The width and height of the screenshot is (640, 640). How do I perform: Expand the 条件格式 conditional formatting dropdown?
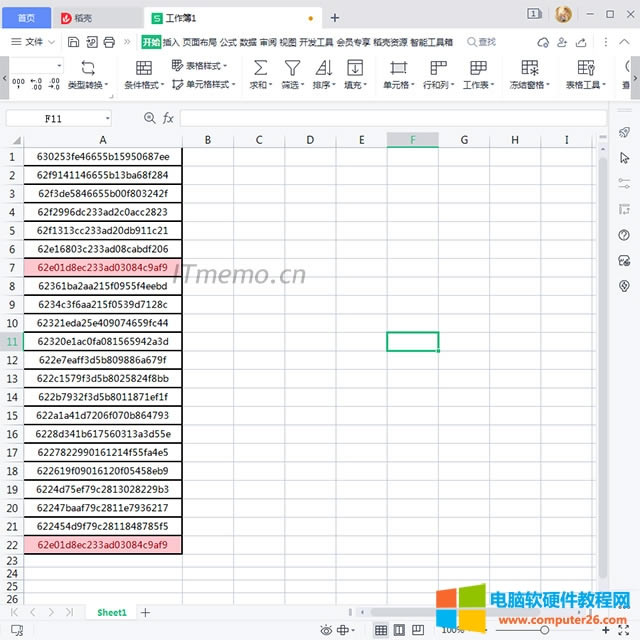(x=143, y=85)
